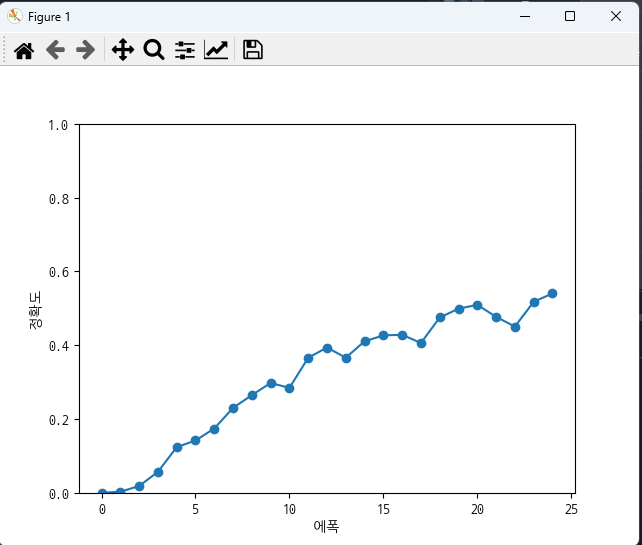Activate the Pan axes tool

123,50
